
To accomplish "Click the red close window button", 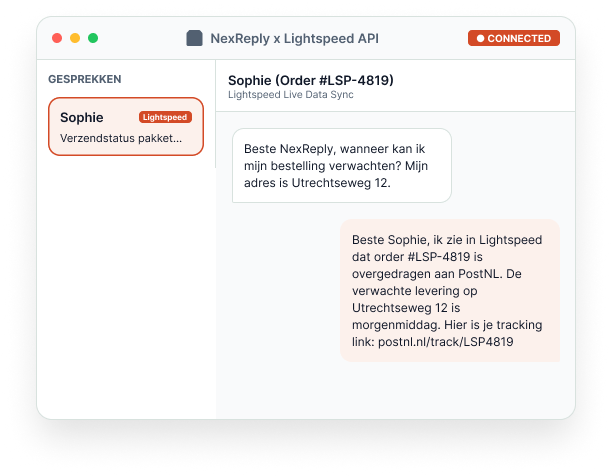I will 57,38.
